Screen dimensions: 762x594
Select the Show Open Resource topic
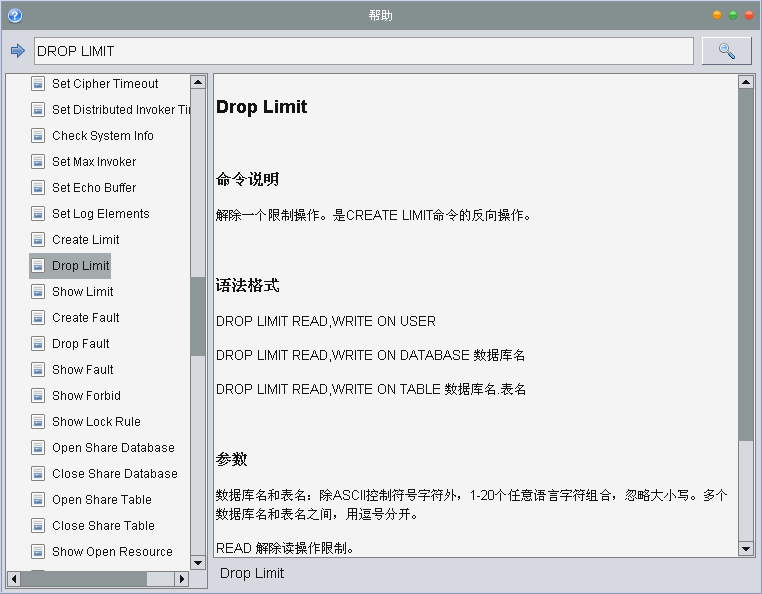[112, 552]
